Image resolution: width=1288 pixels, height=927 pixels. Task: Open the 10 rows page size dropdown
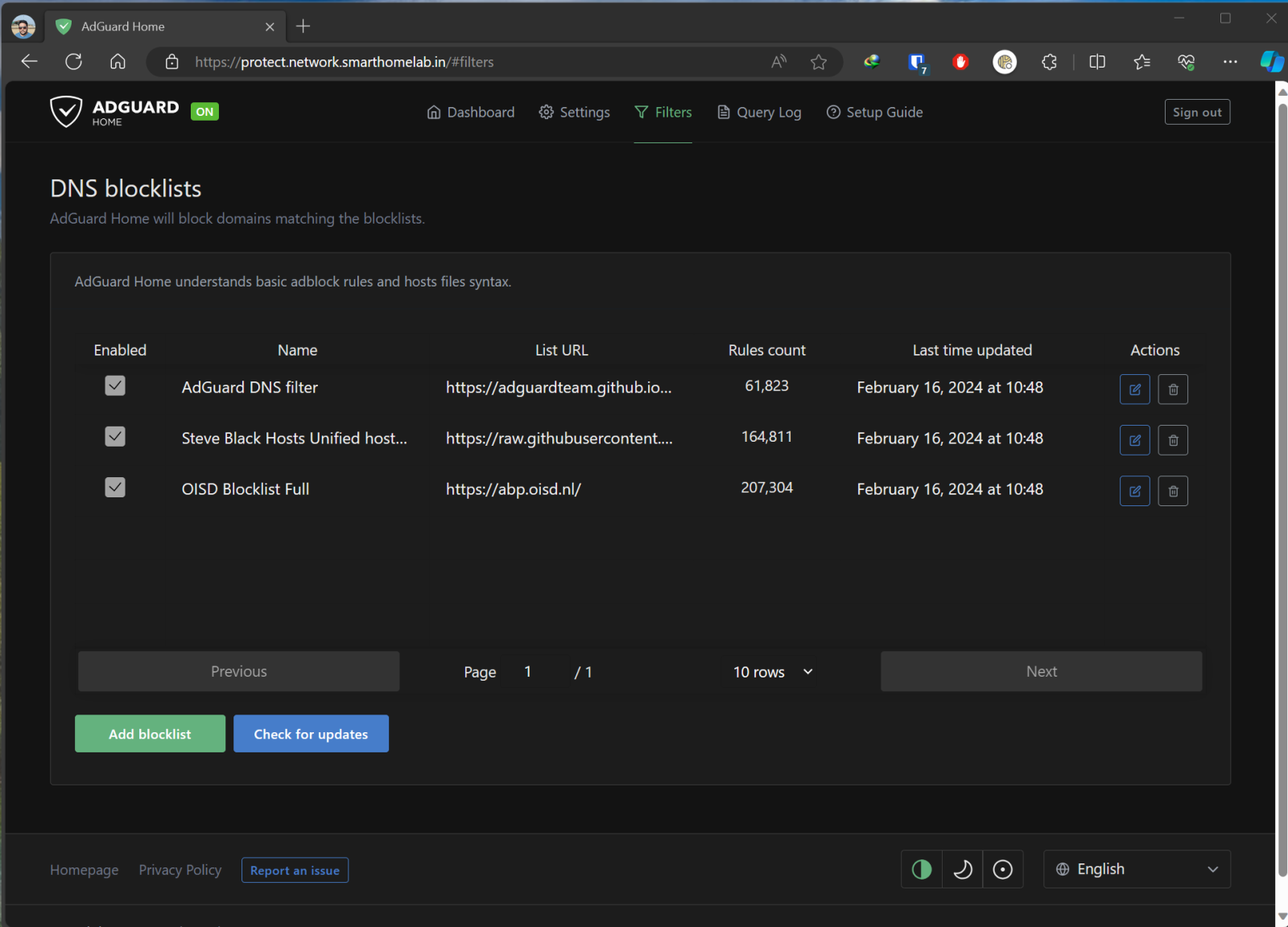pyautogui.click(x=773, y=672)
